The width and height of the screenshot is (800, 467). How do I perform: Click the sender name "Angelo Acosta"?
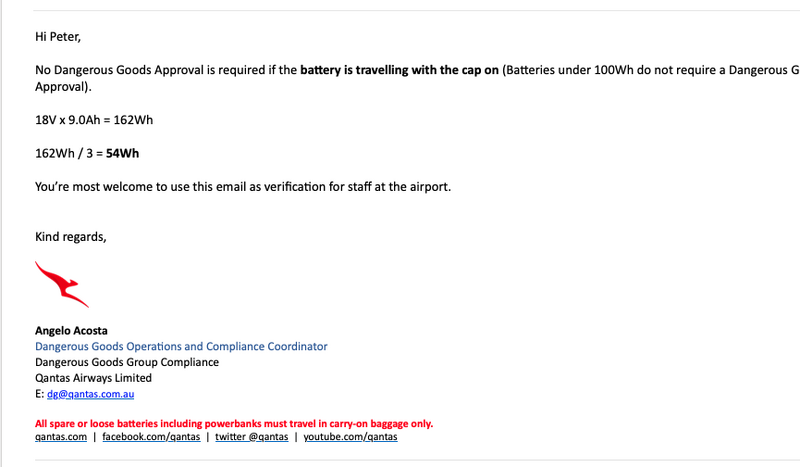[71, 331]
